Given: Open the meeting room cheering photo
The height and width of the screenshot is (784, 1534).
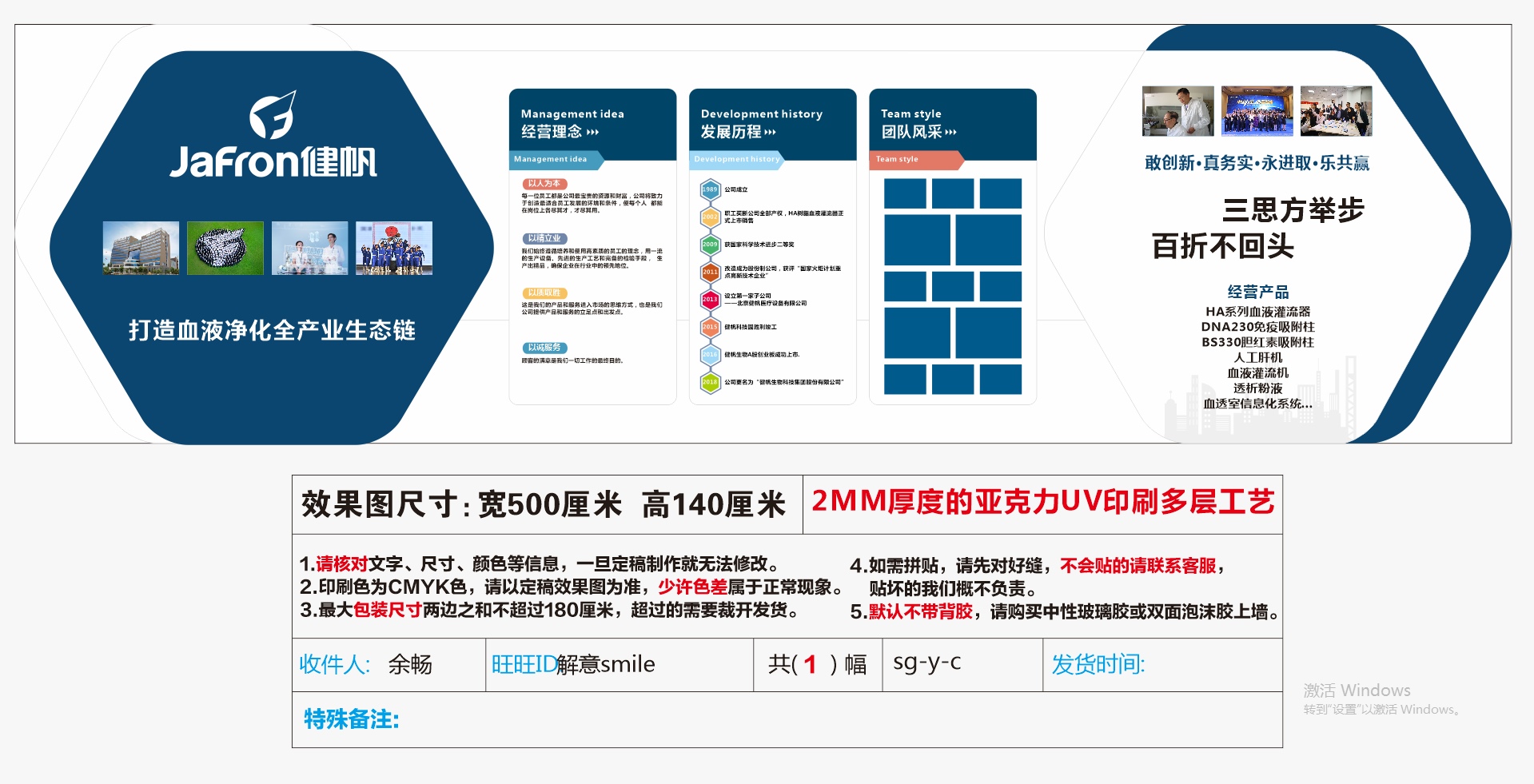Looking at the screenshot, I should [1337, 111].
